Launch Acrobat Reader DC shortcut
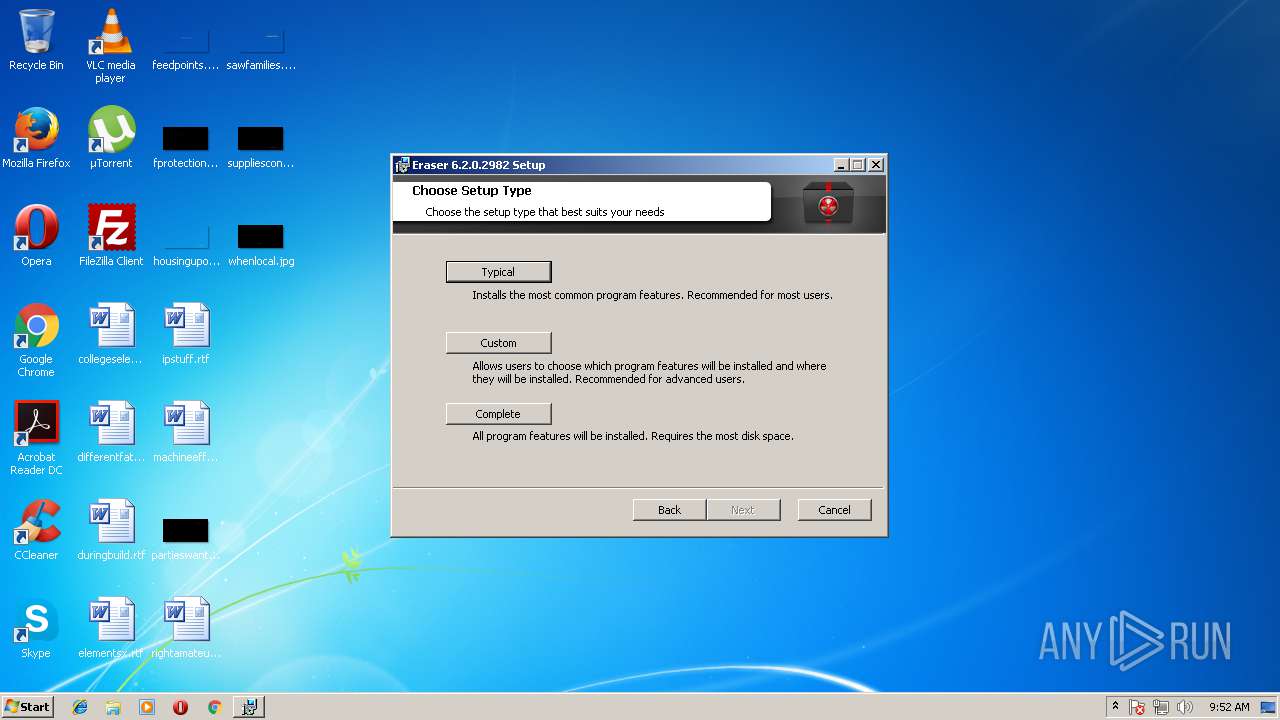The image size is (1280, 720). click(x=36, y=438)
